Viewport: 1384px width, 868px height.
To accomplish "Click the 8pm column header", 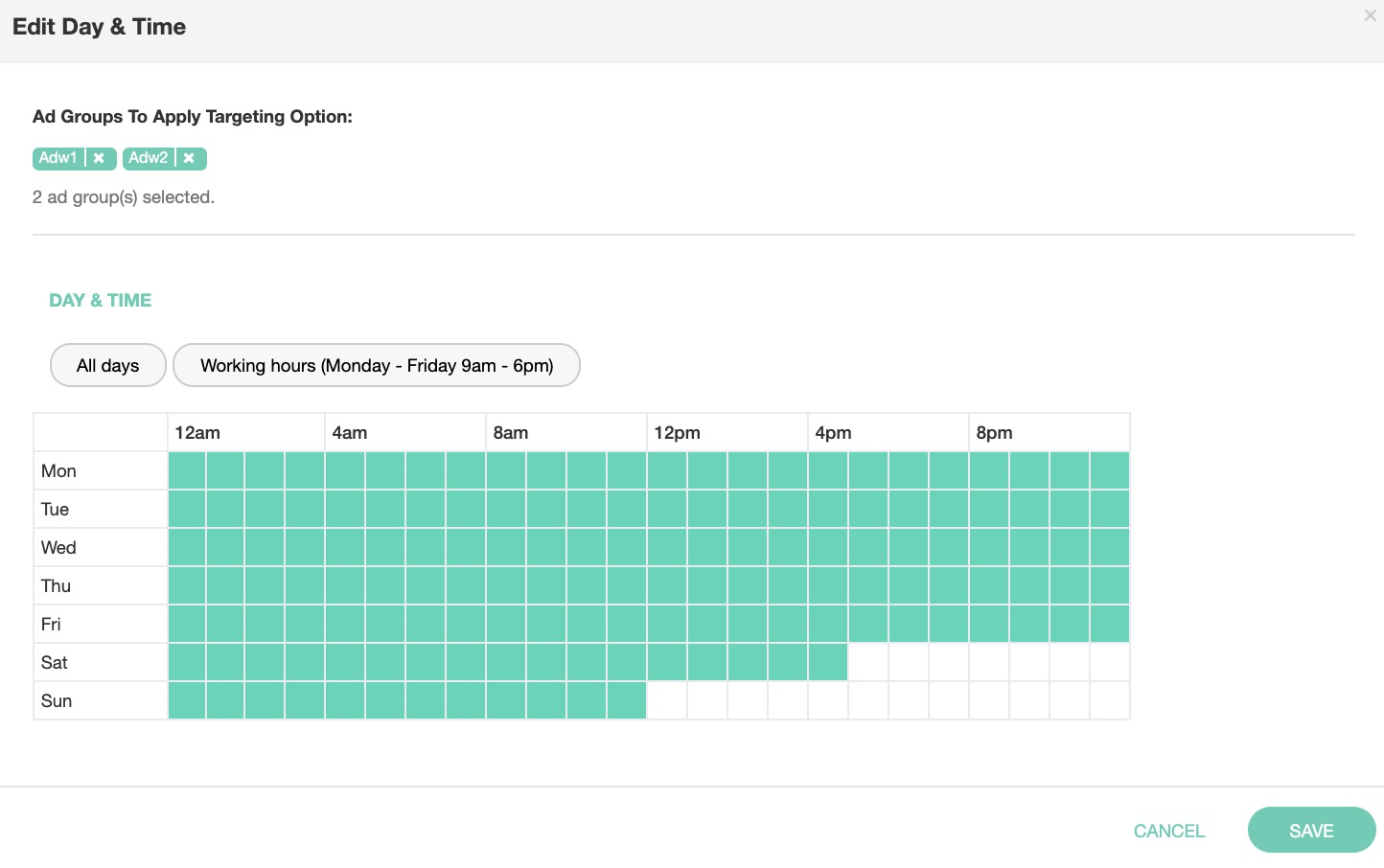I will coord(1049,432).
